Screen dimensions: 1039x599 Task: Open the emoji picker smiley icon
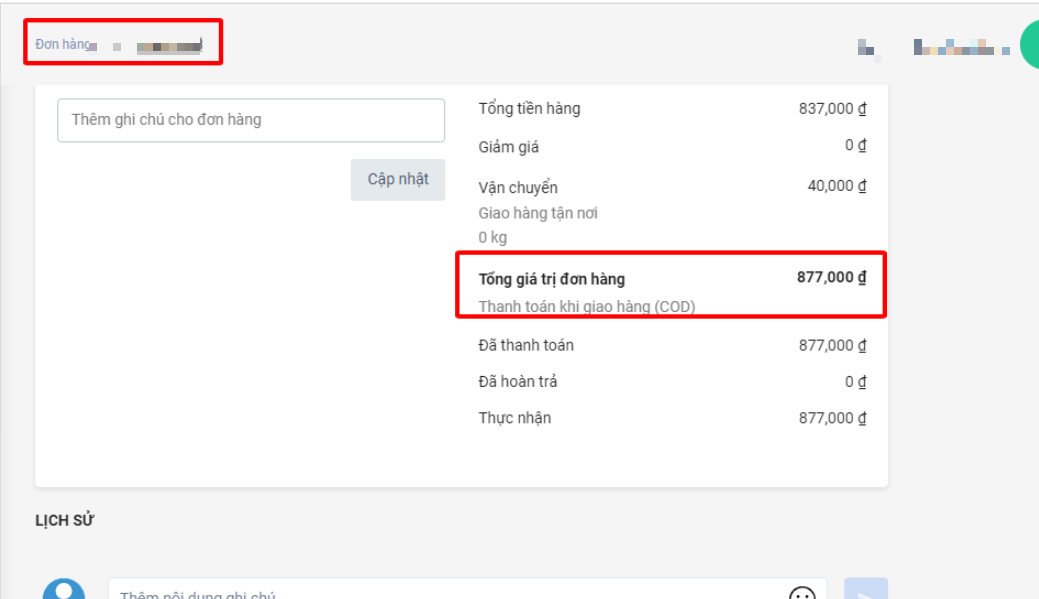(x=802, y=594)
